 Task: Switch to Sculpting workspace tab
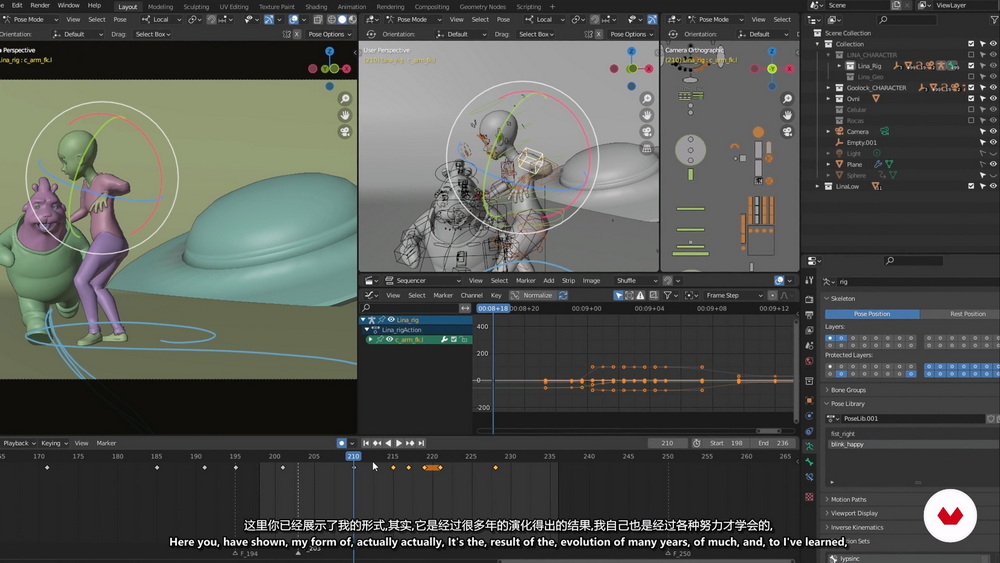(x=196, y=6)
